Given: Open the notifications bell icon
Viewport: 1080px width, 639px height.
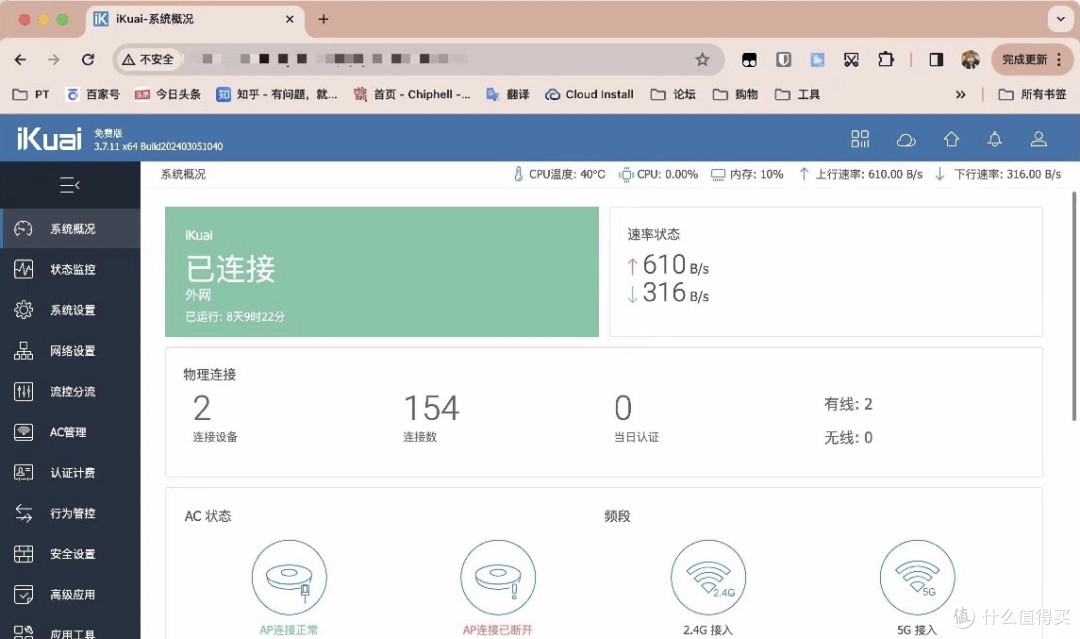Looking at the screenshot, I should 994,139.
